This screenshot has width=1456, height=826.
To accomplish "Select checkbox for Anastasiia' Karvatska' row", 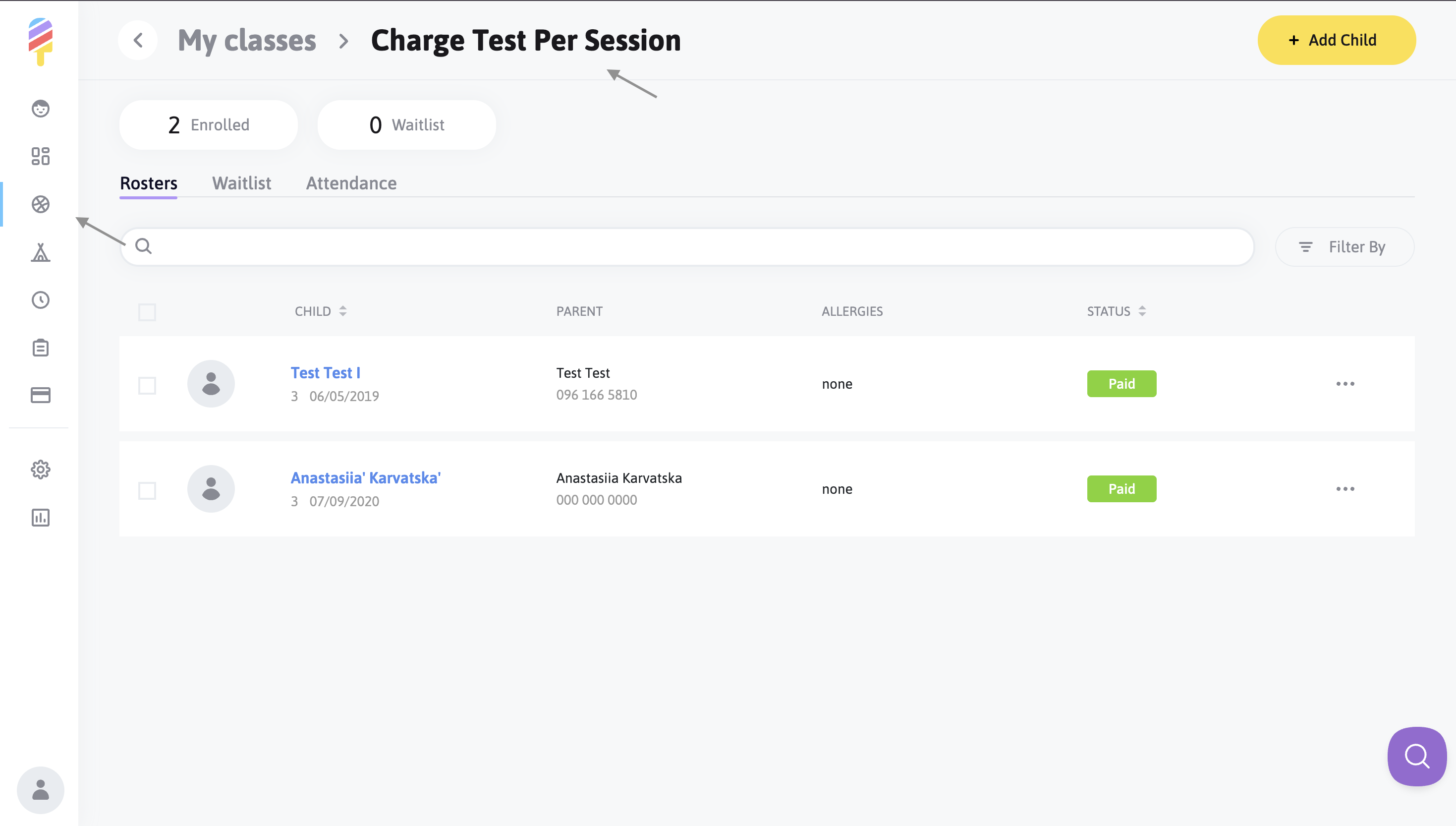I will [x=147, y=491].
